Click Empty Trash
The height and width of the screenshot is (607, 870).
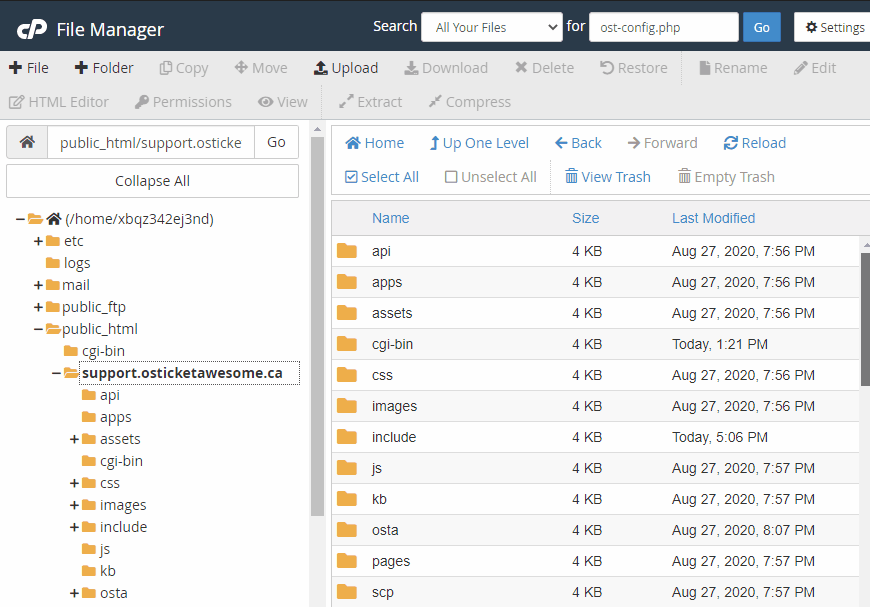point(726,177)
